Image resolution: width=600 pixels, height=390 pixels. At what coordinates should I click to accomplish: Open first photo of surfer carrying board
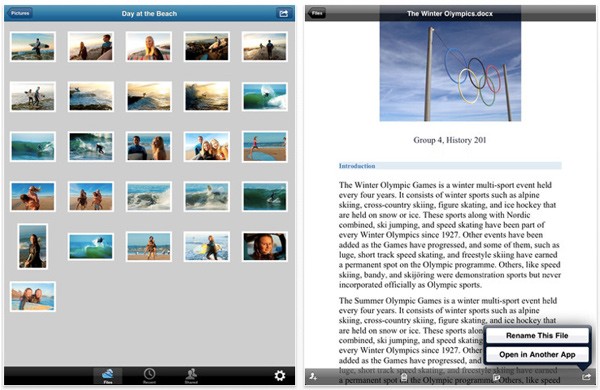33,47
